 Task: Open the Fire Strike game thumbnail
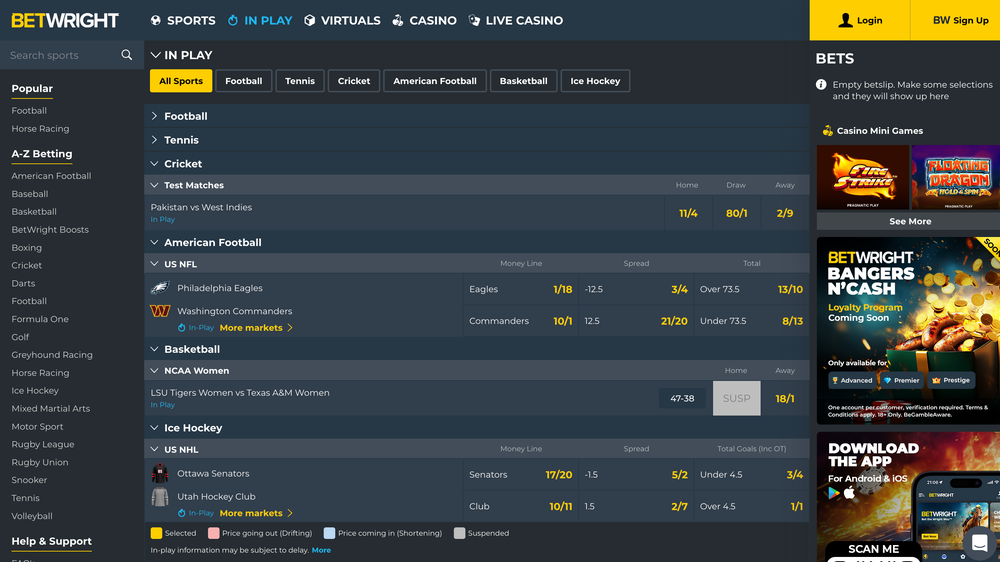tap(863, 177)
